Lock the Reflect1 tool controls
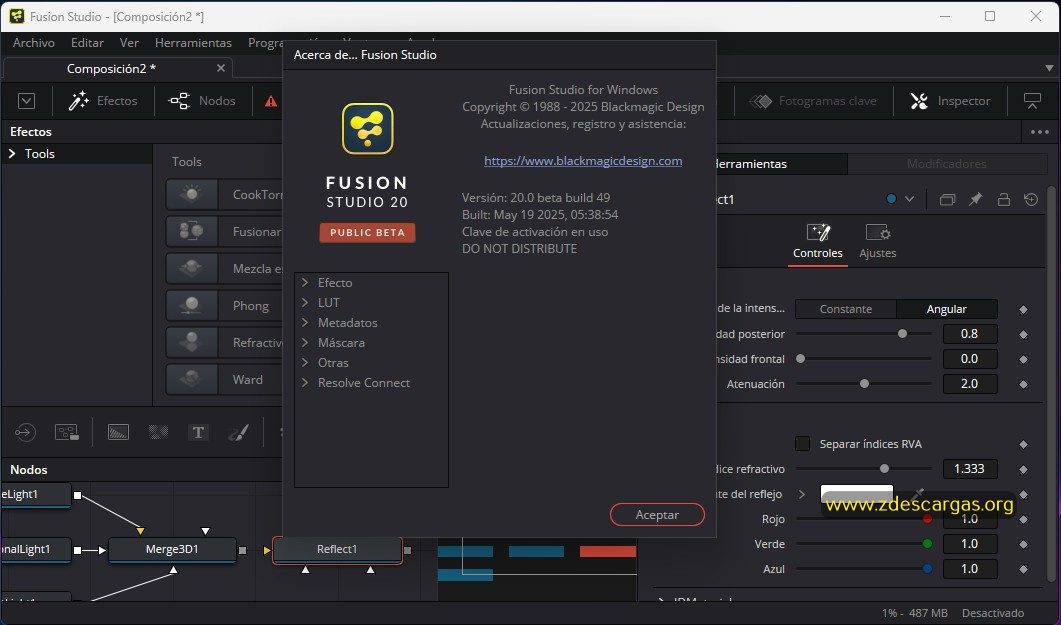 [x=1003, y=200]
